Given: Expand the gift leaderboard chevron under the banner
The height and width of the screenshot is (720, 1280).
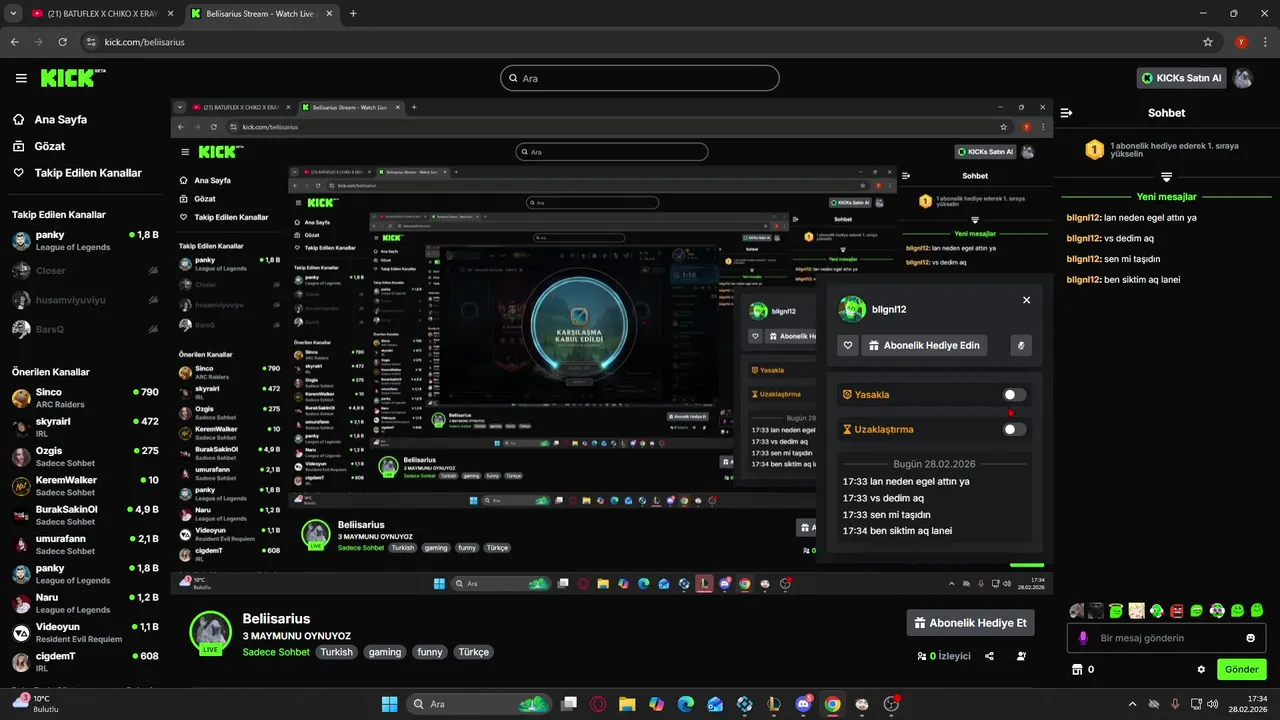Looking at the screenshot, I should 1166,177.
